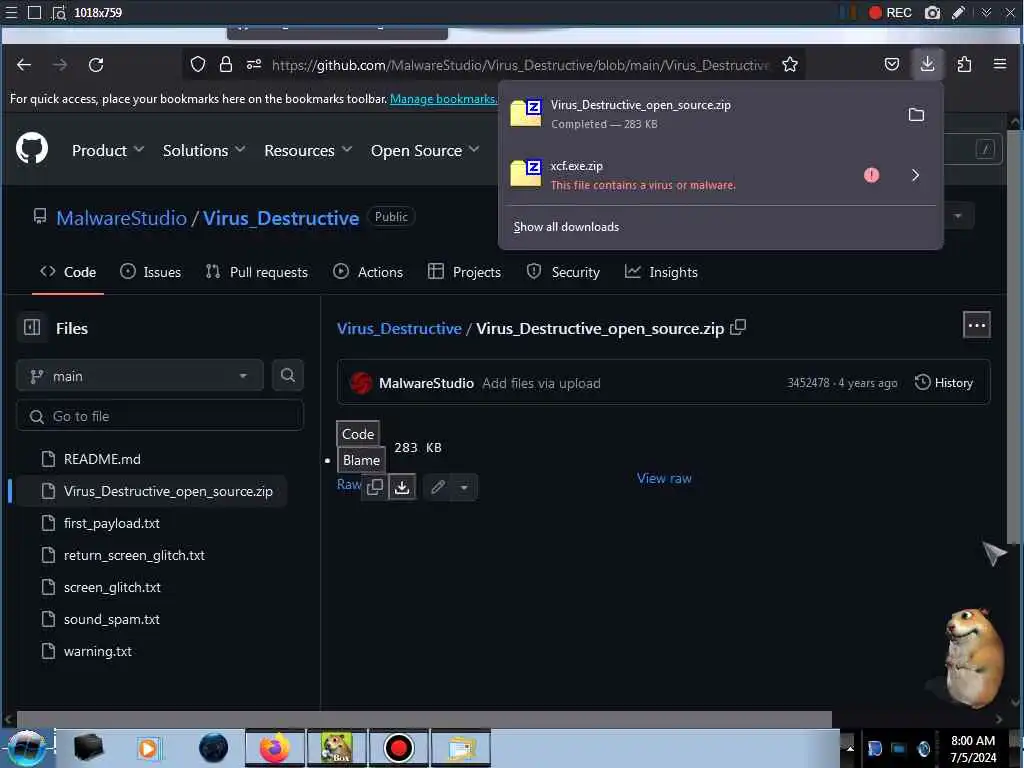The image size is (1024, 768).
Task: Select the Blame view button
Action: 361,460
